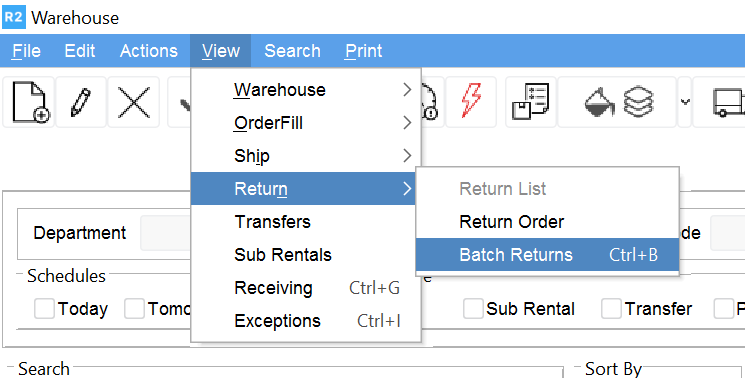Open the File menu
The height and width of the screenshot is (378, 745).
coord(27,51)
